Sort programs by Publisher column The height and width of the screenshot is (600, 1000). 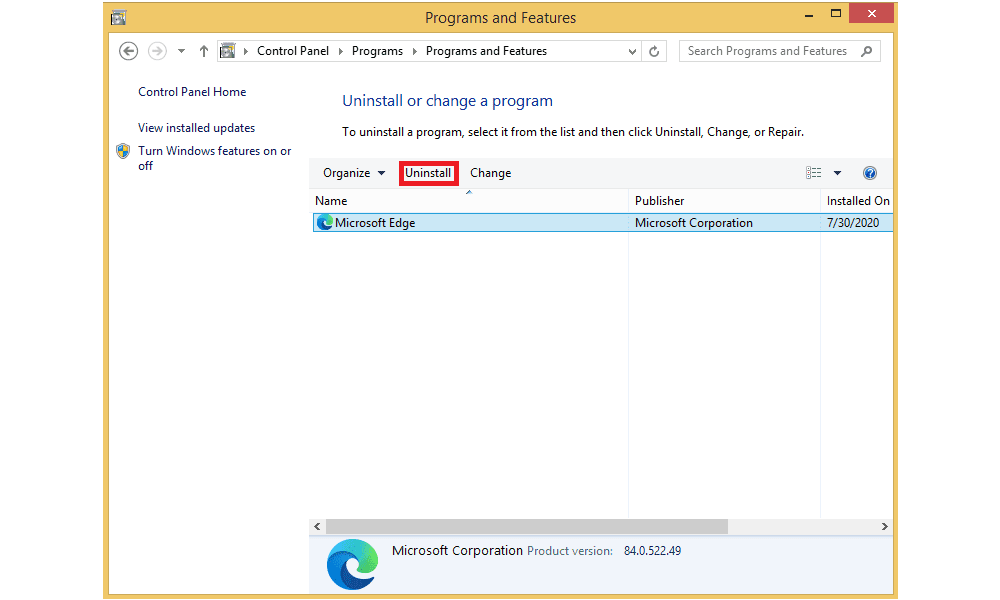724,201
